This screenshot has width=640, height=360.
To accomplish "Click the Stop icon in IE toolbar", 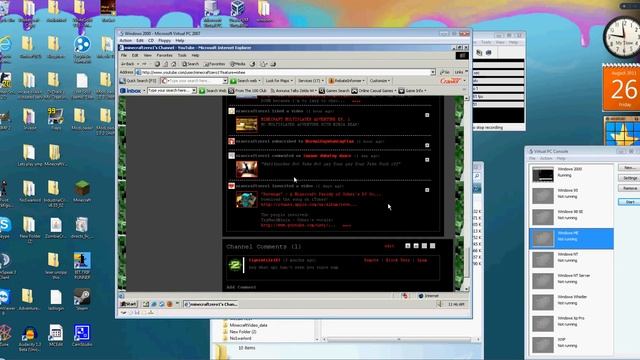I will point(157,64).
